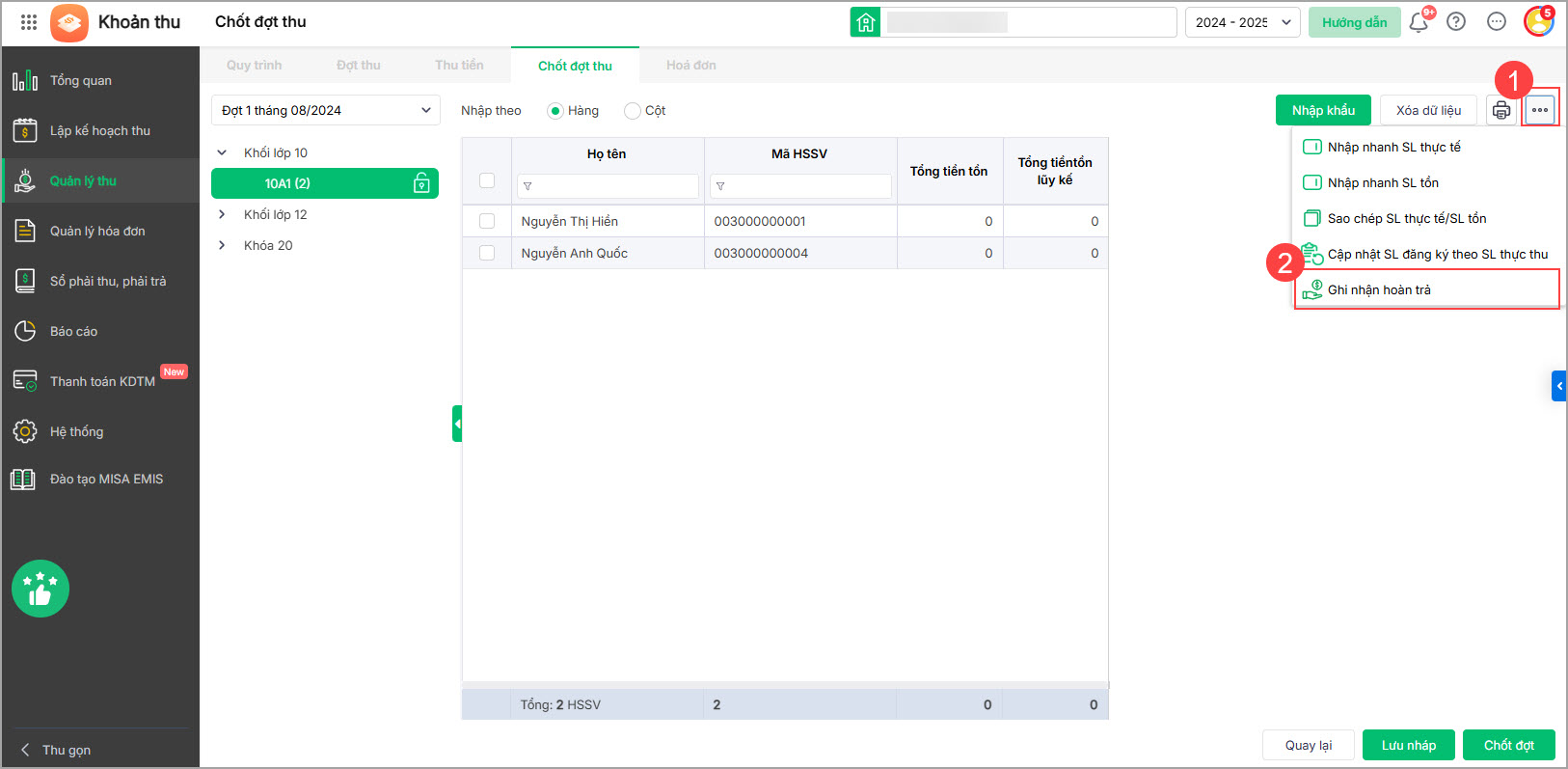Viewport: 1568px width, 769px height.
Task: Click the green panel collapse handle
Action: pyautogui.click(x=457, y=424)
